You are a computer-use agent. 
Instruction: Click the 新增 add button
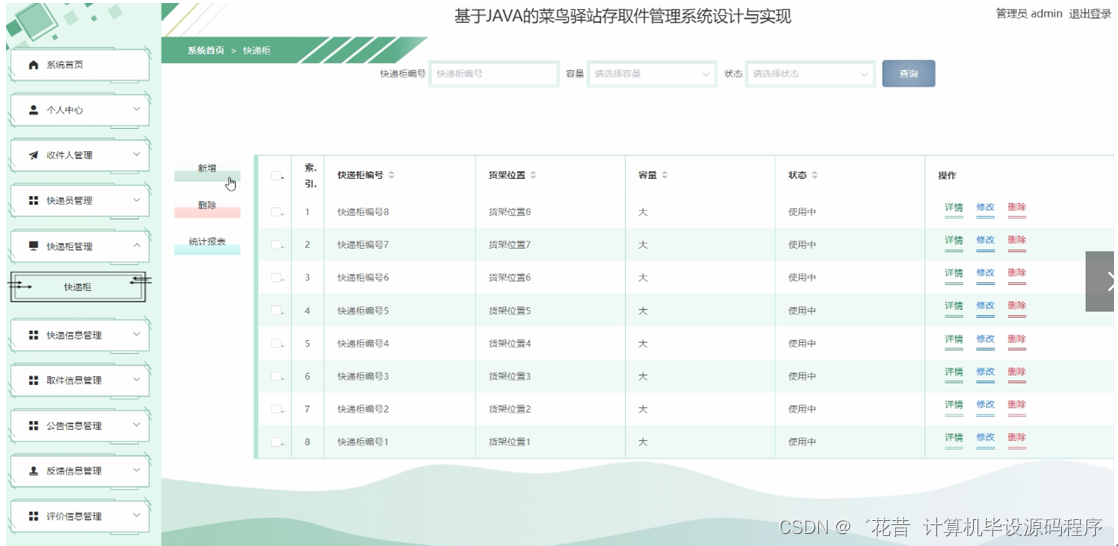coord(207,170)
